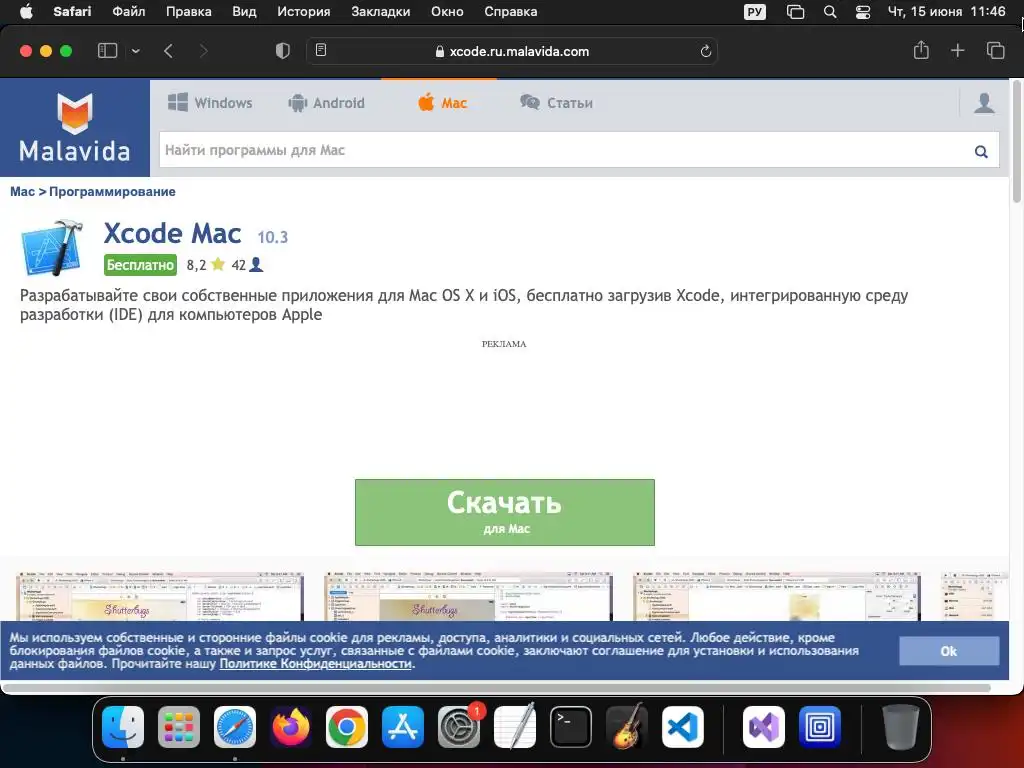This screenshot has width=1024, height=768.
Task: Open the Политике Конфиденциальности link
Action: (x=315, y=664)
